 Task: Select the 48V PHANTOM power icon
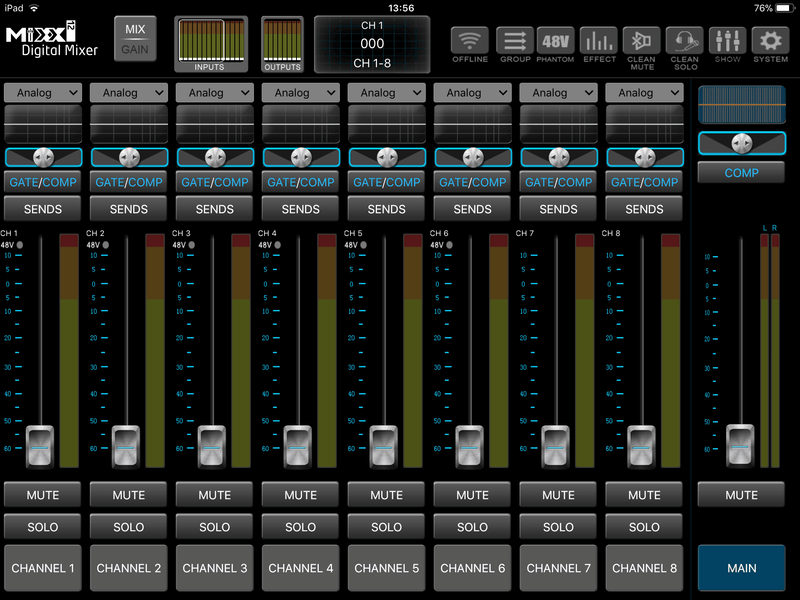tap(556, 42)
